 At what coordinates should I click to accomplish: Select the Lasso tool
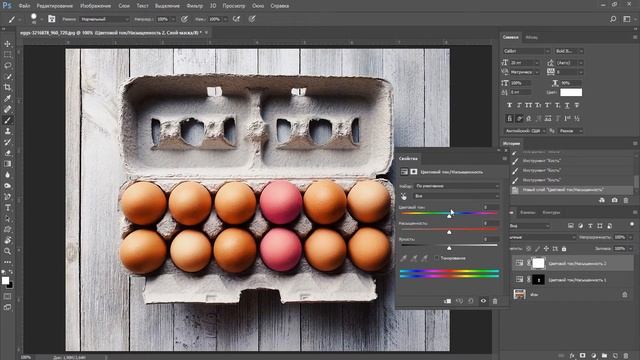click(7, 66)
